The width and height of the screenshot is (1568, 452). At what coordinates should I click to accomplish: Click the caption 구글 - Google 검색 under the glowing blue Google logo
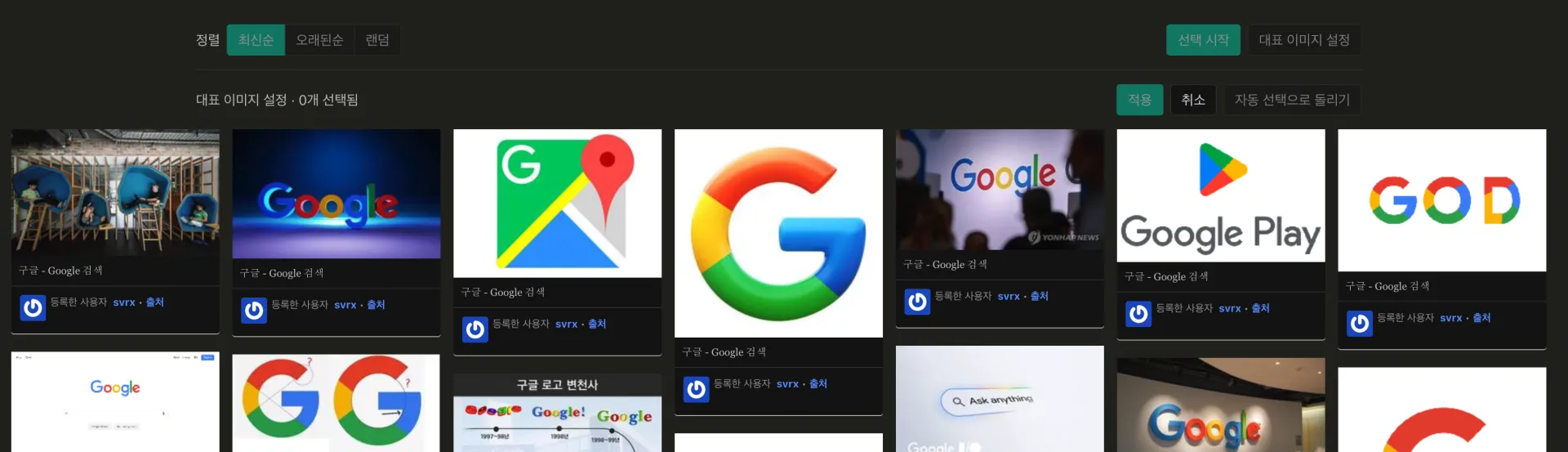pos(282,273)
